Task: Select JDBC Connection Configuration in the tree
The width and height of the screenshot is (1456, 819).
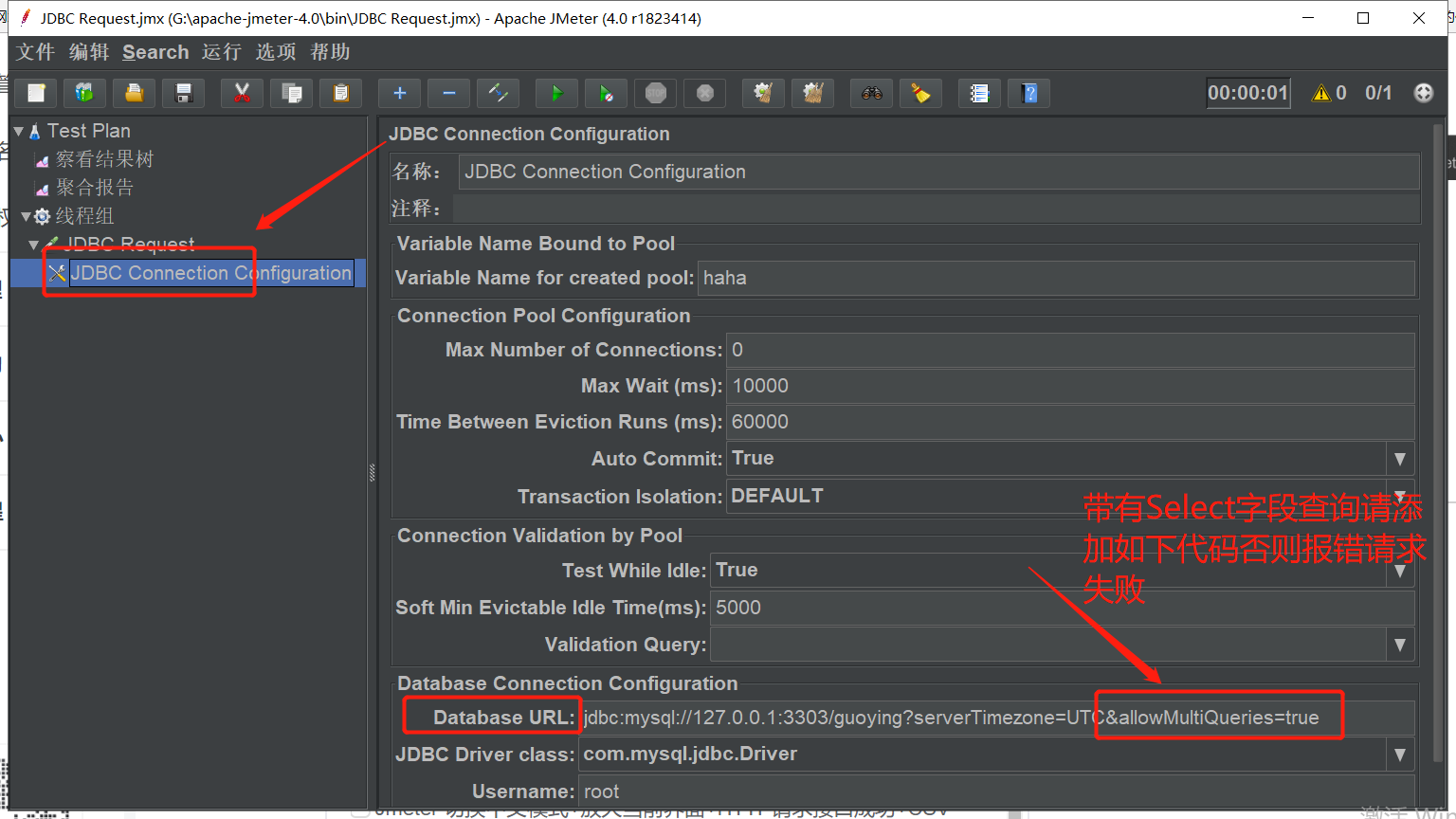Action: coord(210,273)
